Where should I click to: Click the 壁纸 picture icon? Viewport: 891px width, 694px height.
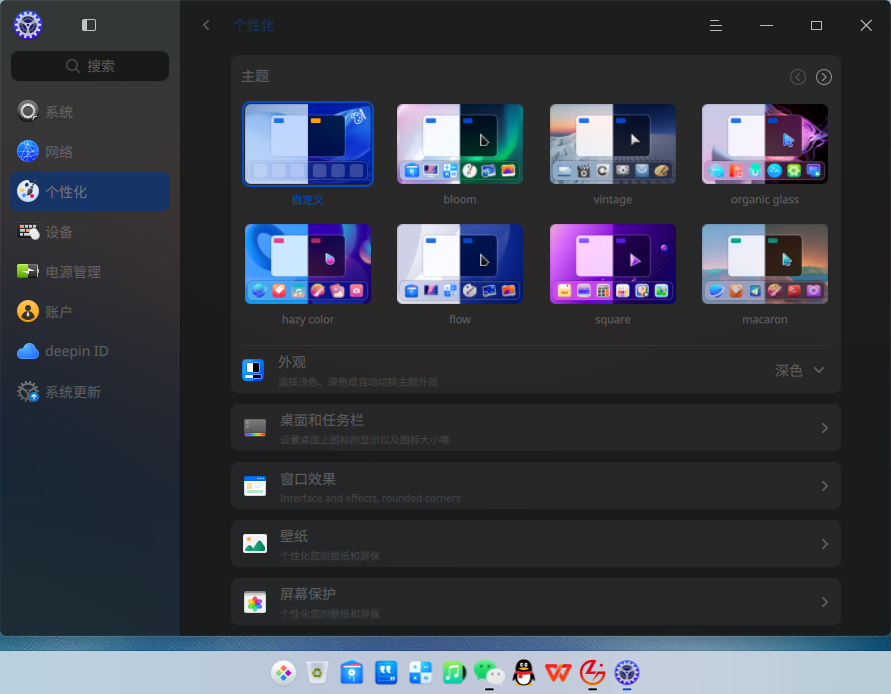255,544
